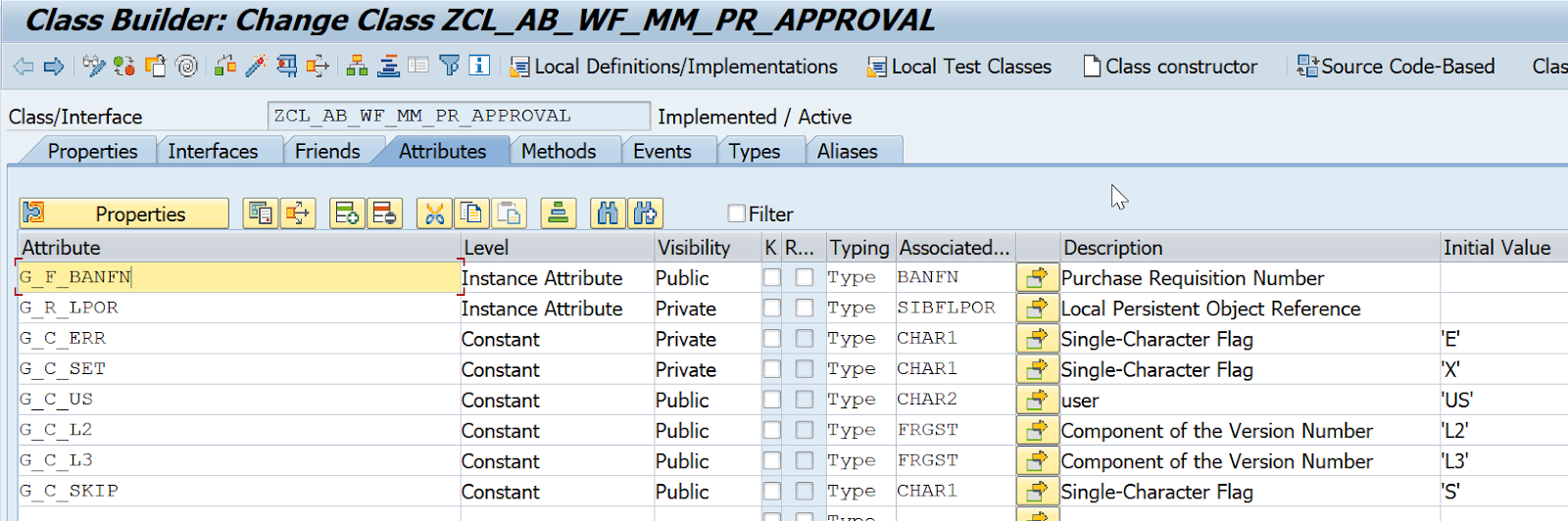Enable the Filter checkbox

point(737,213)
